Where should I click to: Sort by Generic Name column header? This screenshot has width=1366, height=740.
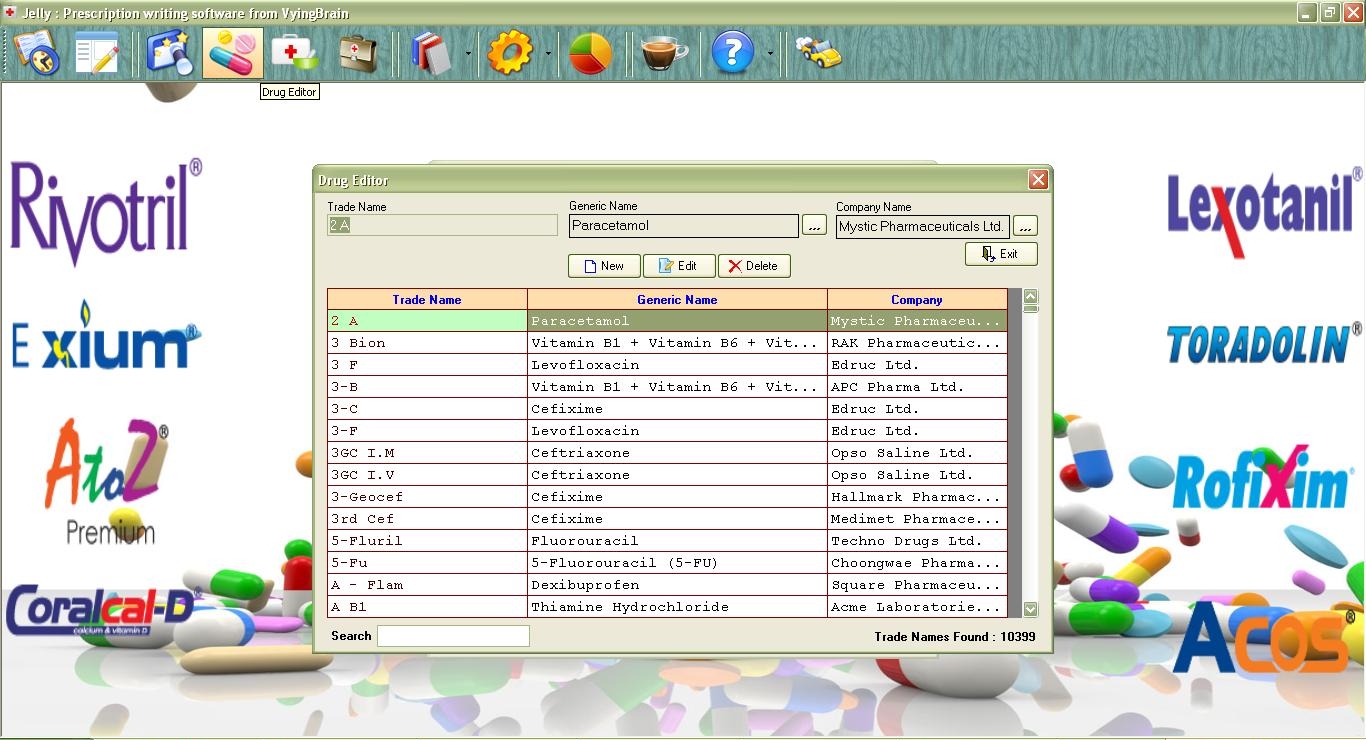click(x=677, y=299)
